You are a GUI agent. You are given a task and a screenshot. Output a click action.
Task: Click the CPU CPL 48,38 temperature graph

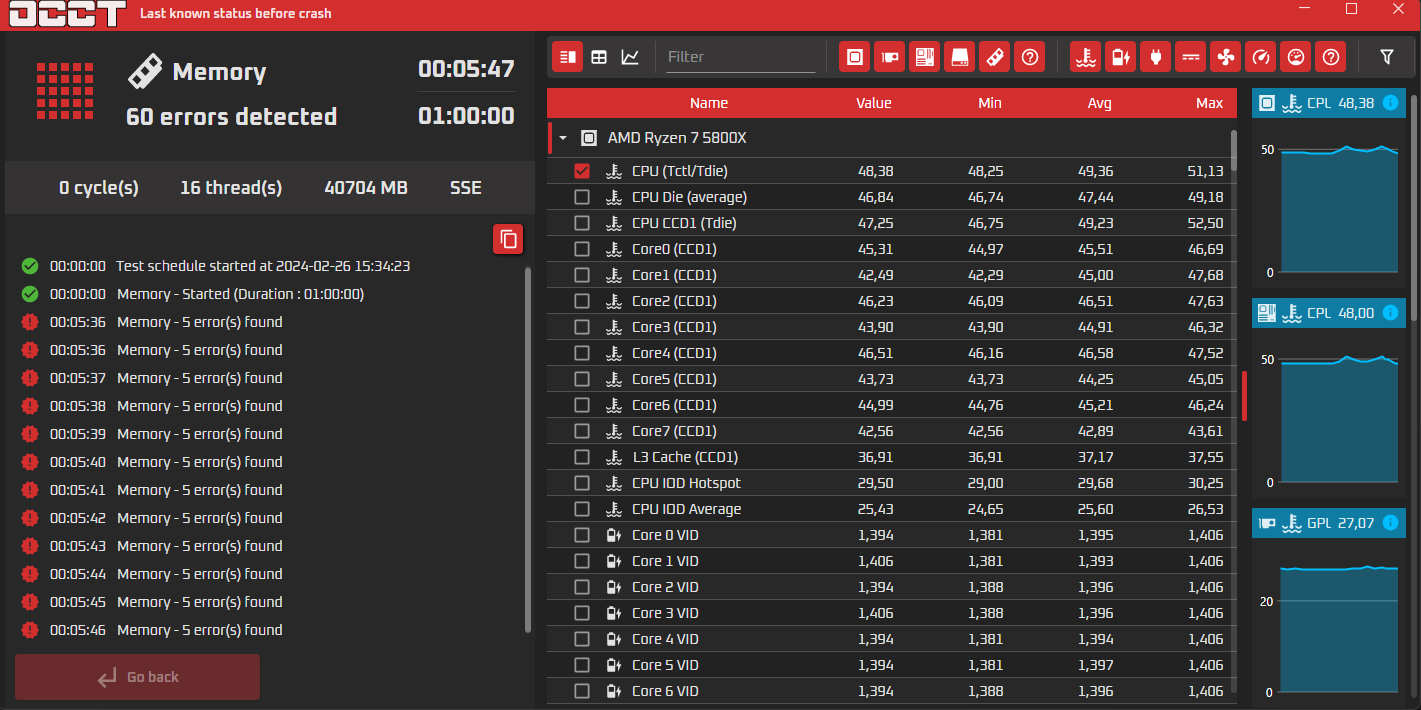[1329, 205]
